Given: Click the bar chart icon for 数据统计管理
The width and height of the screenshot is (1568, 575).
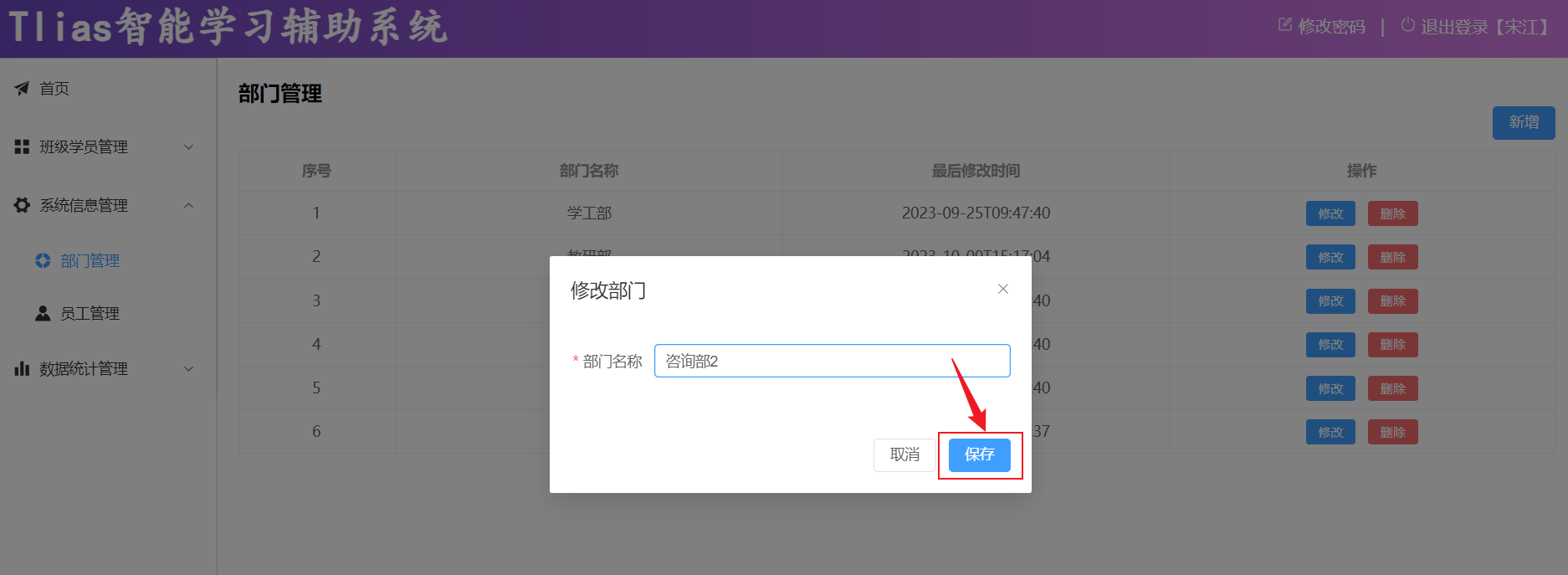Looking at the screenshot, I should coord(22,368).
